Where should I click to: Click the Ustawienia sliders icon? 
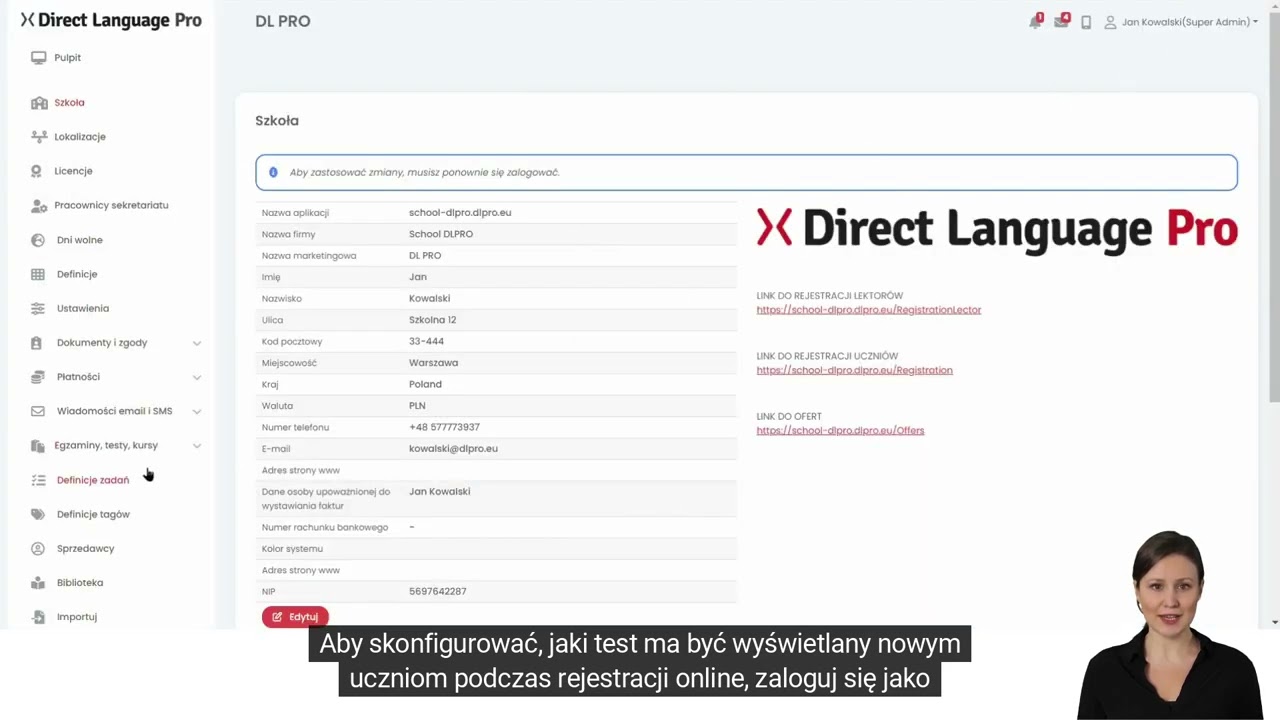pos(38,309)
